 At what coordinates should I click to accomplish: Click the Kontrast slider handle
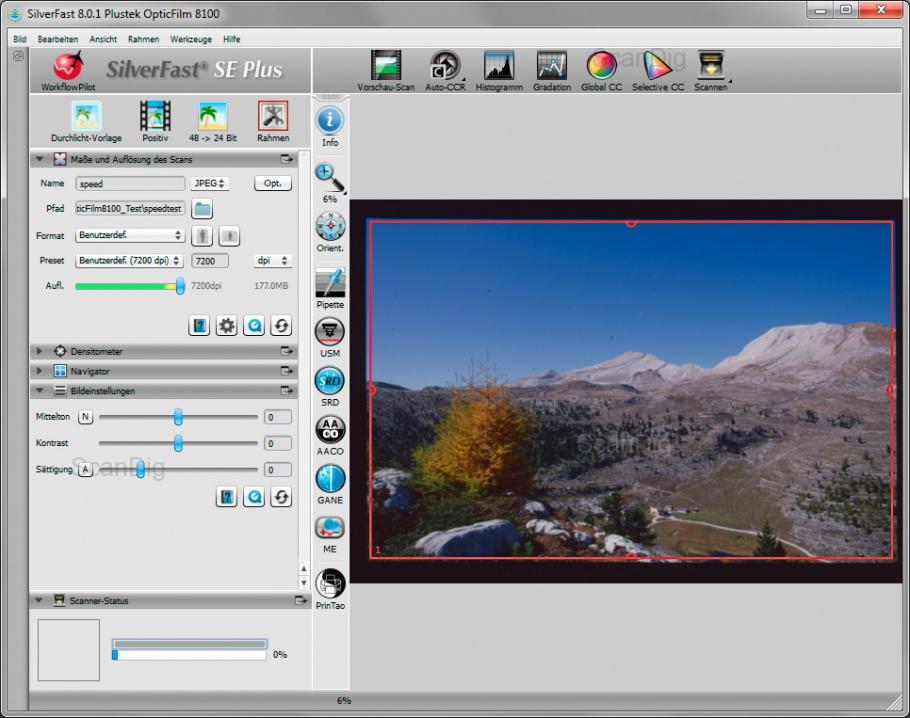(178, 443)
